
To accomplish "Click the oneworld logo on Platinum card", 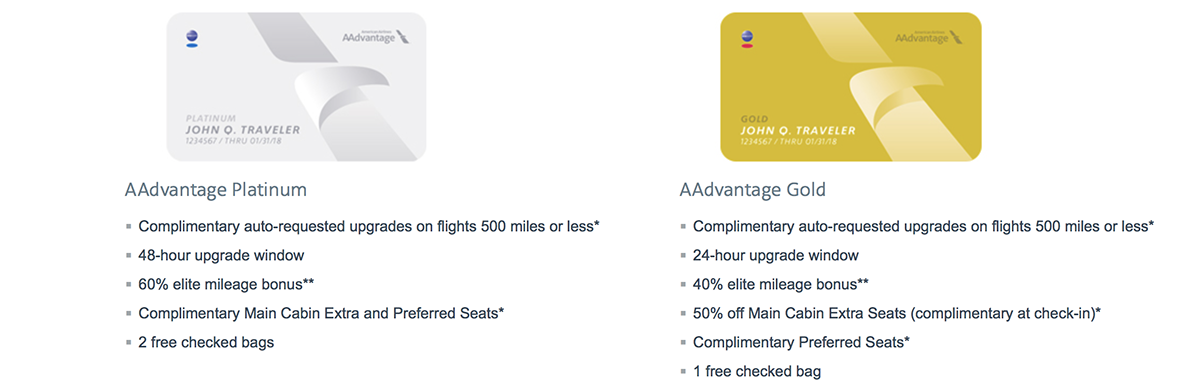I will click(191, 39).
